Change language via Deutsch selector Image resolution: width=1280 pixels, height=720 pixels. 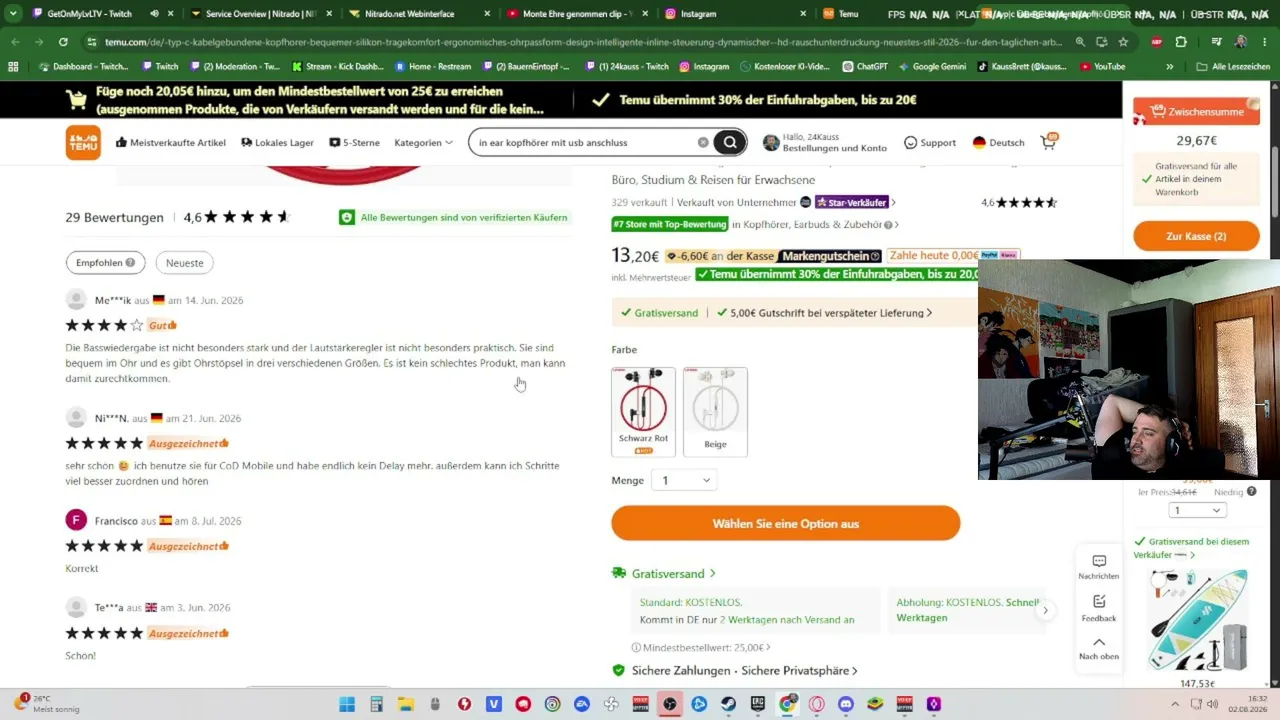[x=998, y=143]
